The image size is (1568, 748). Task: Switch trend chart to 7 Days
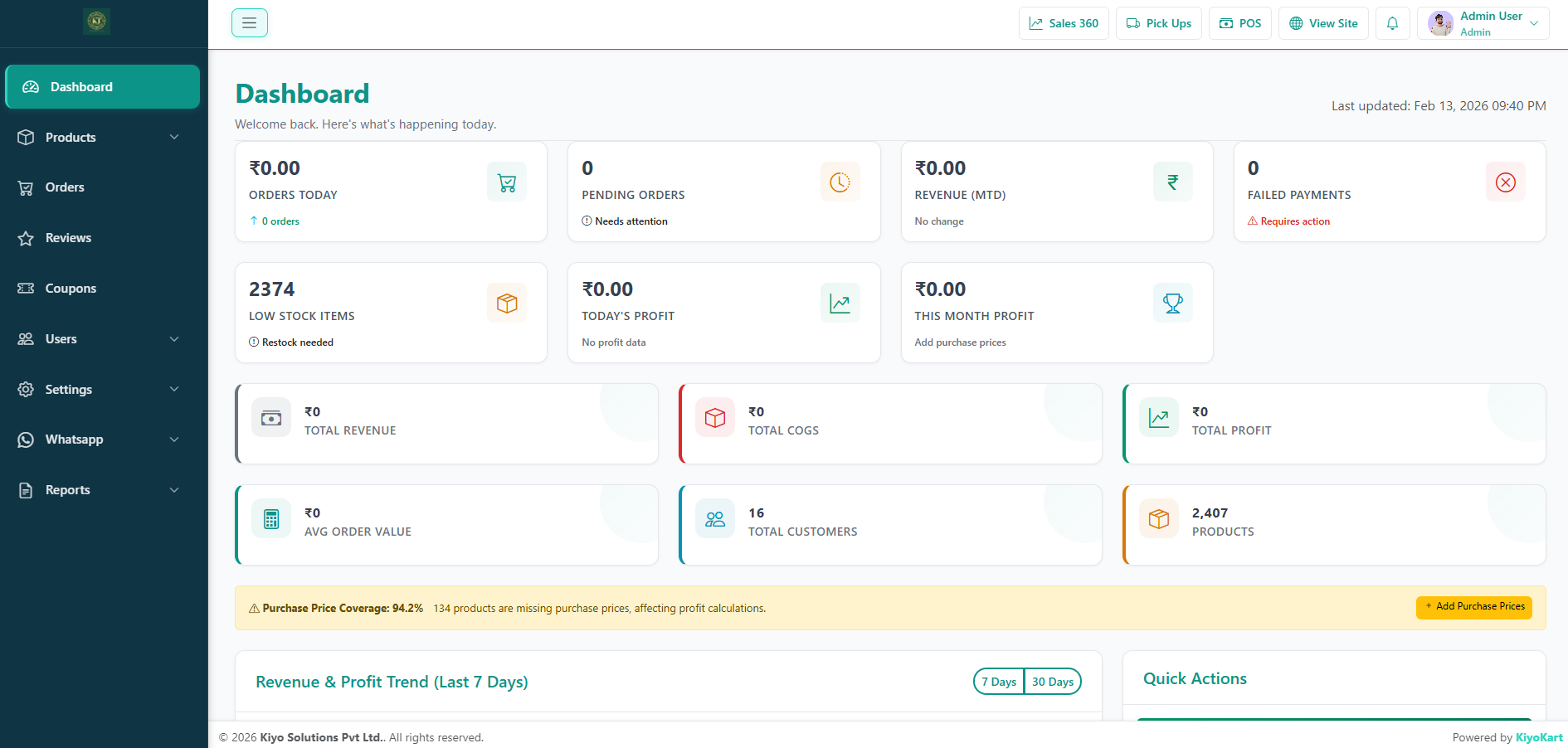[999, 682]
